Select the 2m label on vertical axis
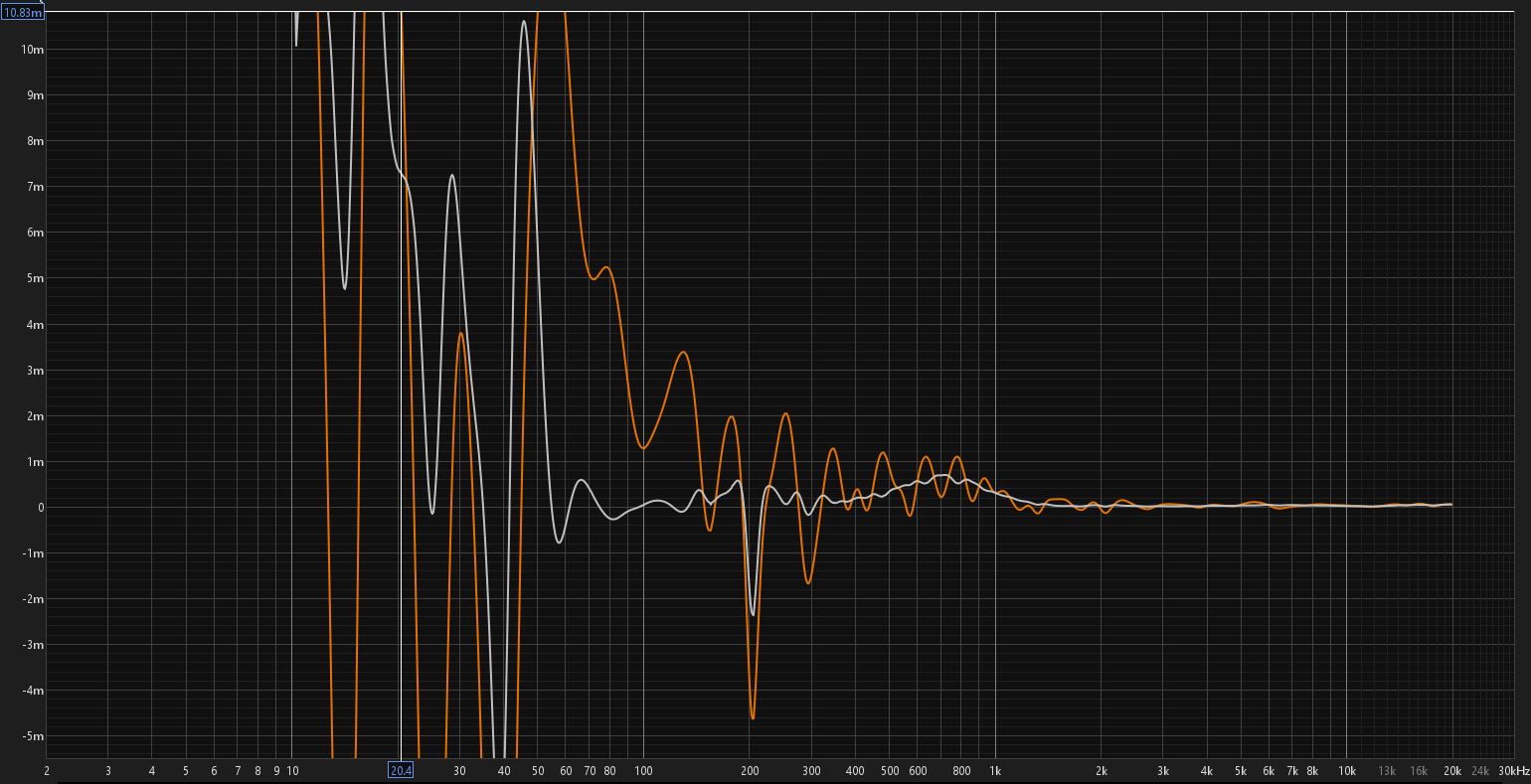The image size is (1531, 784). tap(35, 416)
